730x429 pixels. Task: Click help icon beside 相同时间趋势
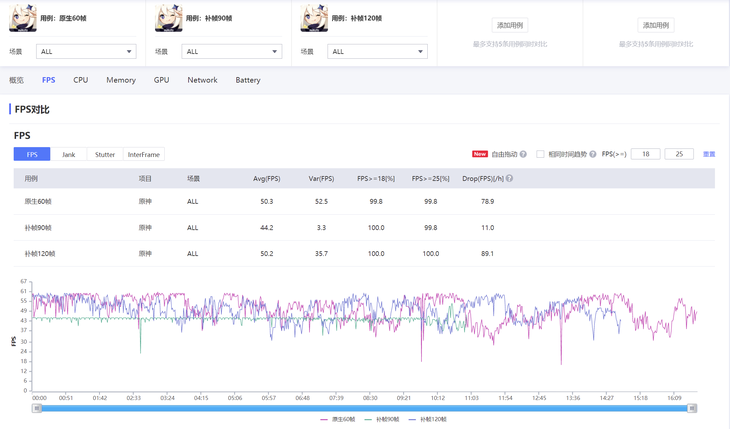pyautogui.click(x=593, y=155)
